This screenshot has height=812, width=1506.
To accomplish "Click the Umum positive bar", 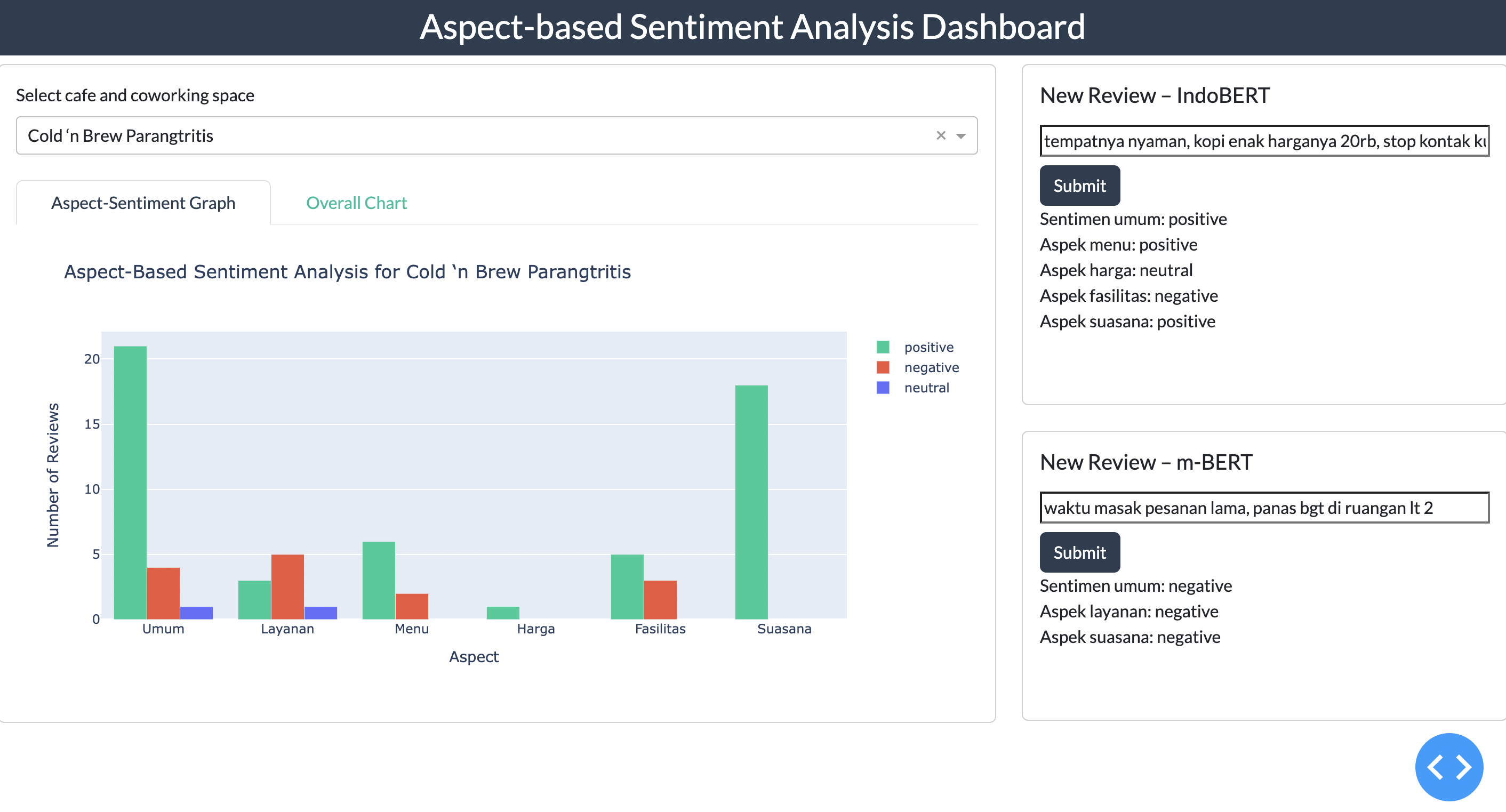I will click(130, 483).
